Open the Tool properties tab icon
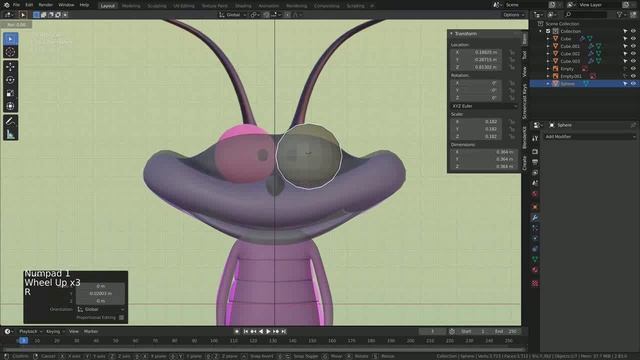The image size is (640, 360). (535, 139)
